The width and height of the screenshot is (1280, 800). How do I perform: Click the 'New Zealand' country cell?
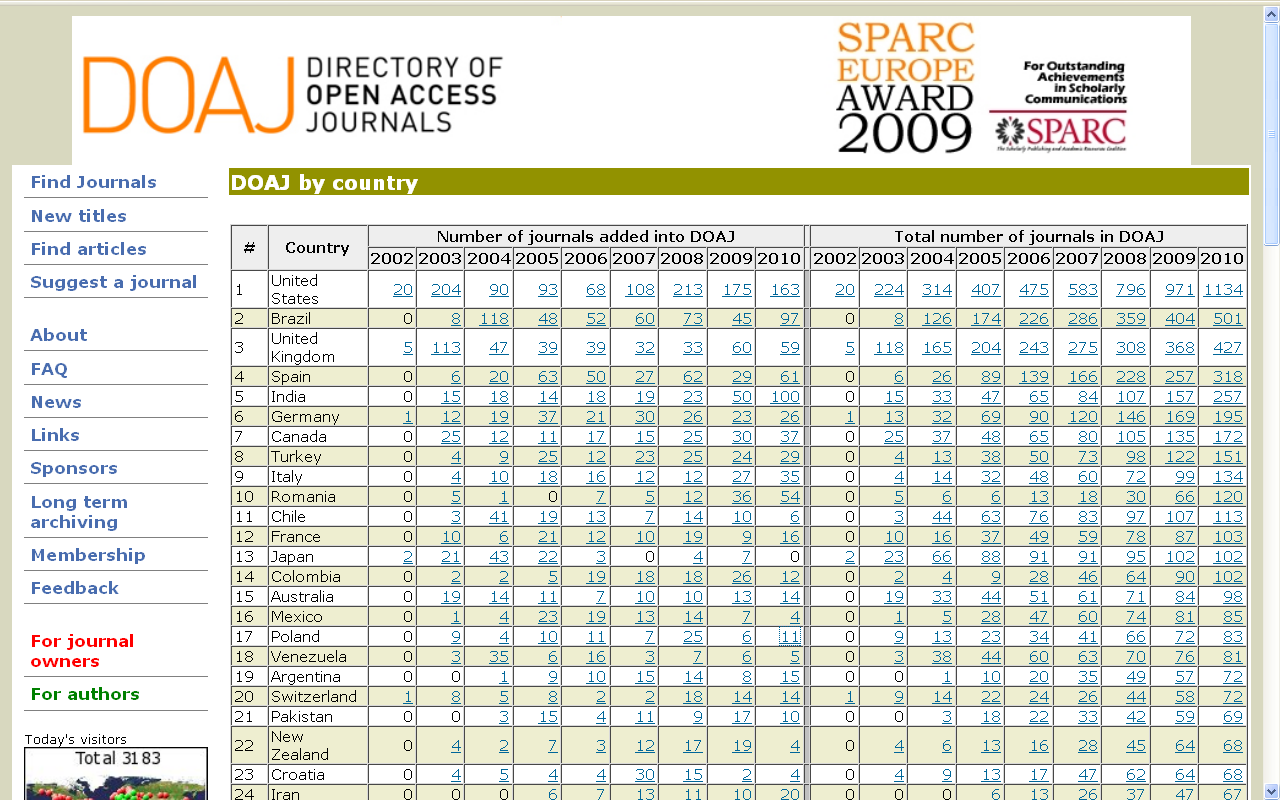click(x=317, y=746)
